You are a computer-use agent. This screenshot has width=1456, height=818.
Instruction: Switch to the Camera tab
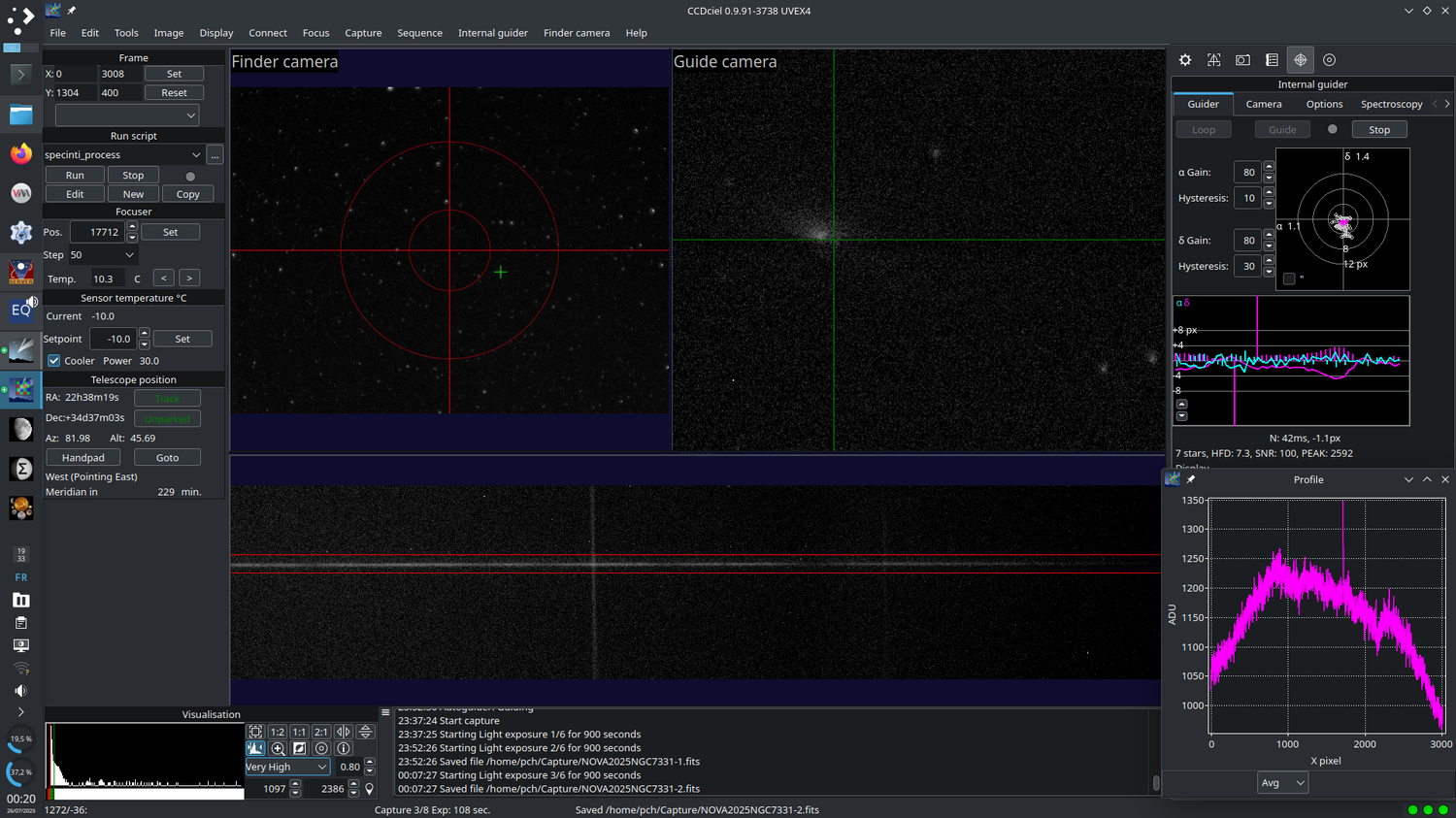click(1264, 104)
